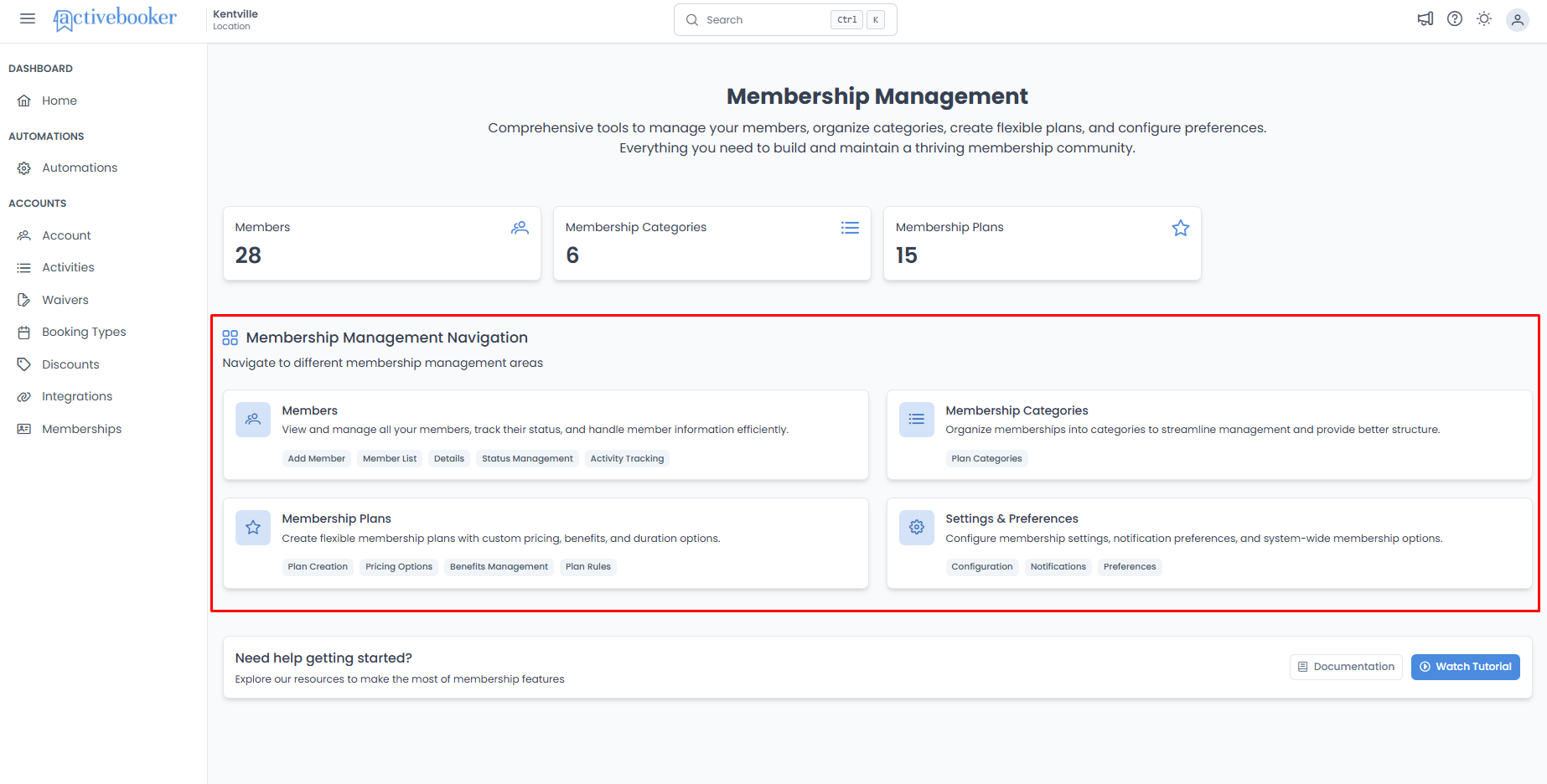Open the announcements megaphone icon

(1425, 18)
